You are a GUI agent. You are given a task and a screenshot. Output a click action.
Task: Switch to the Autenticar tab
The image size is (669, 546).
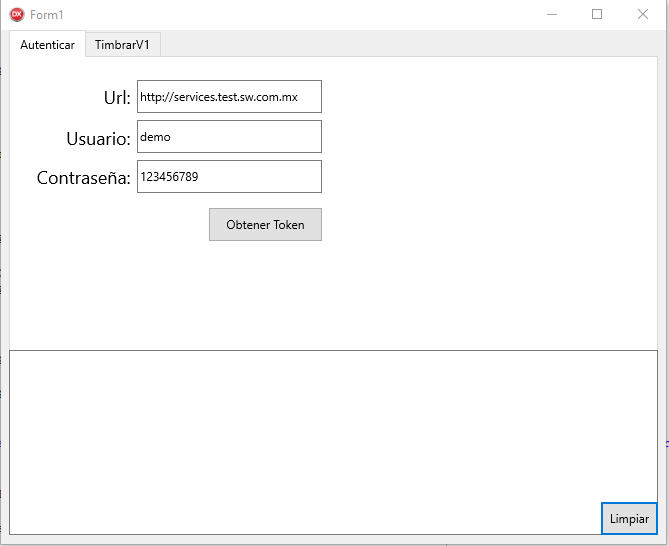pos(47,45)
